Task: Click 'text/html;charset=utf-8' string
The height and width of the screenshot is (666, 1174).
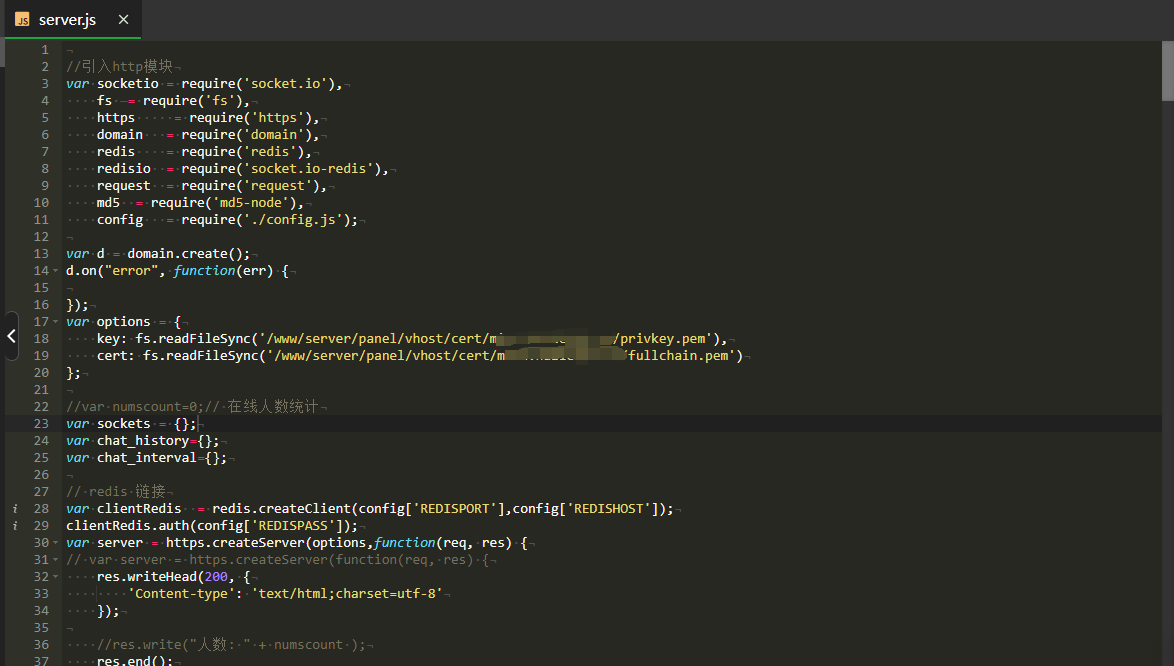Action: (x=347, y=594)
